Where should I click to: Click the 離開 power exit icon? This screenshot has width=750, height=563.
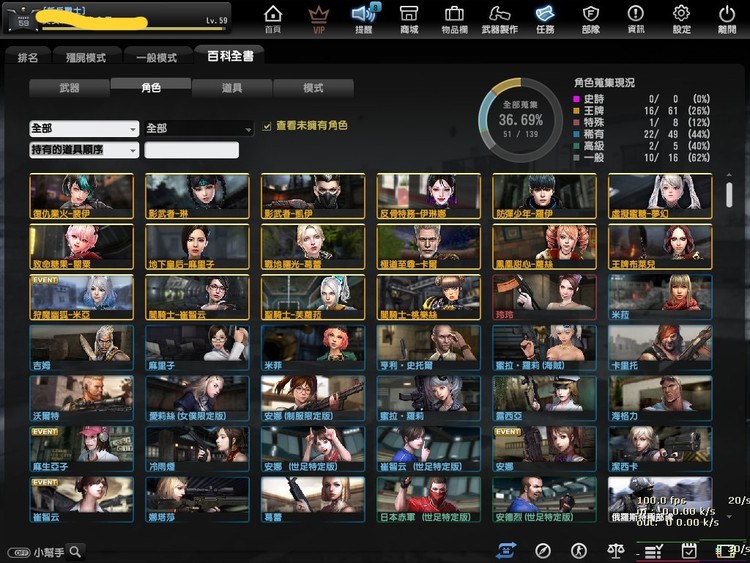click(727, 19)
